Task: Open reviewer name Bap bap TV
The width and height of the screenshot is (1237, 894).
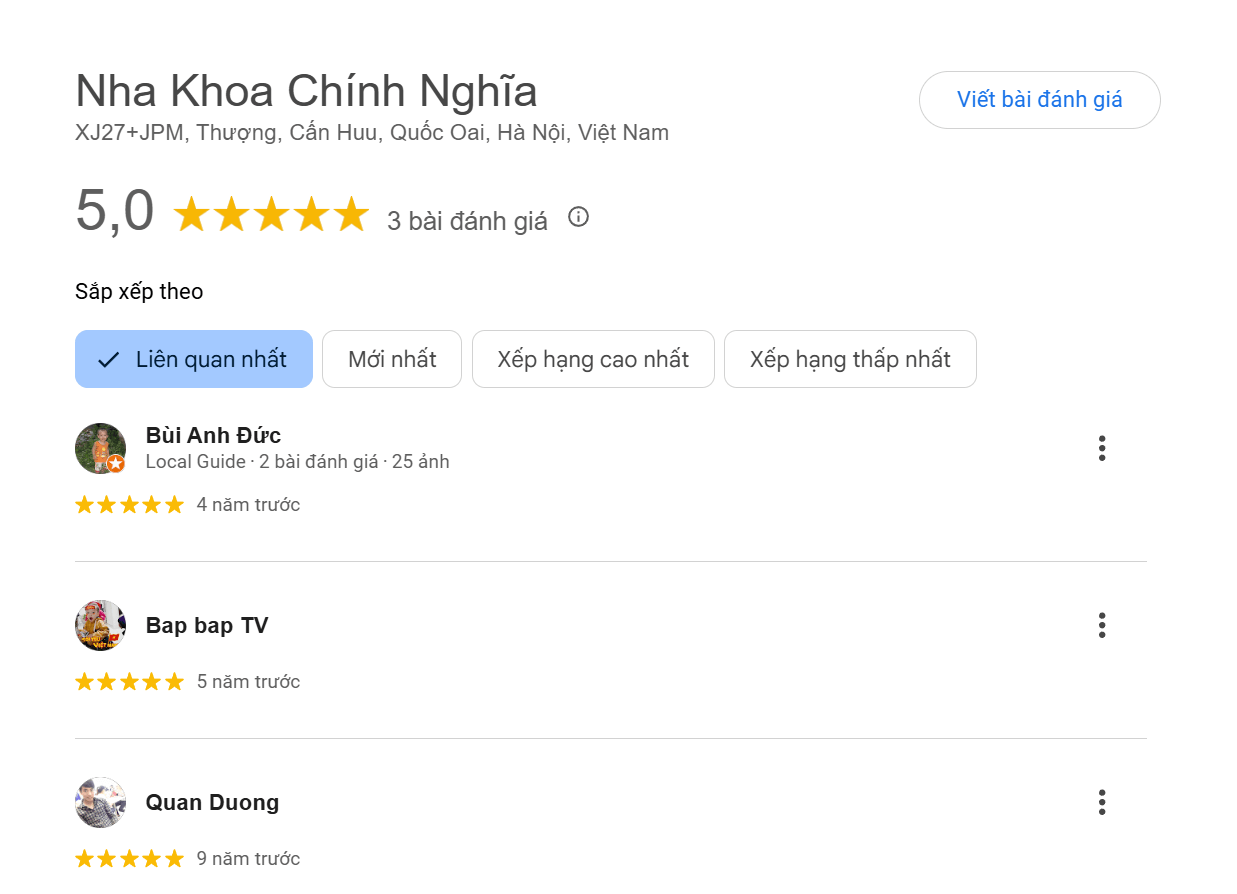Action: click(207, 625)
